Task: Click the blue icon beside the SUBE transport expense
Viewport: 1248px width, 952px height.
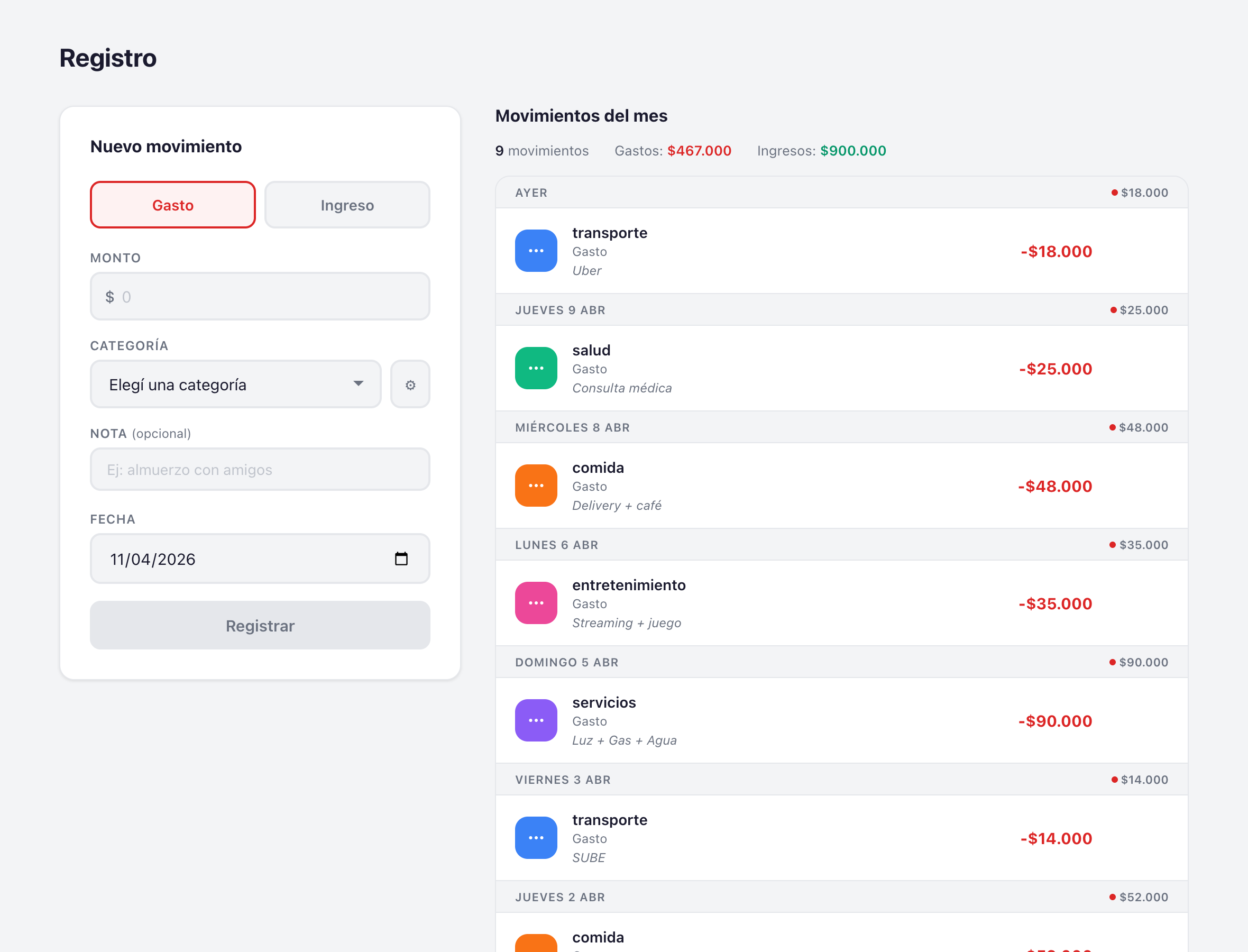Action: pos(535,837)
